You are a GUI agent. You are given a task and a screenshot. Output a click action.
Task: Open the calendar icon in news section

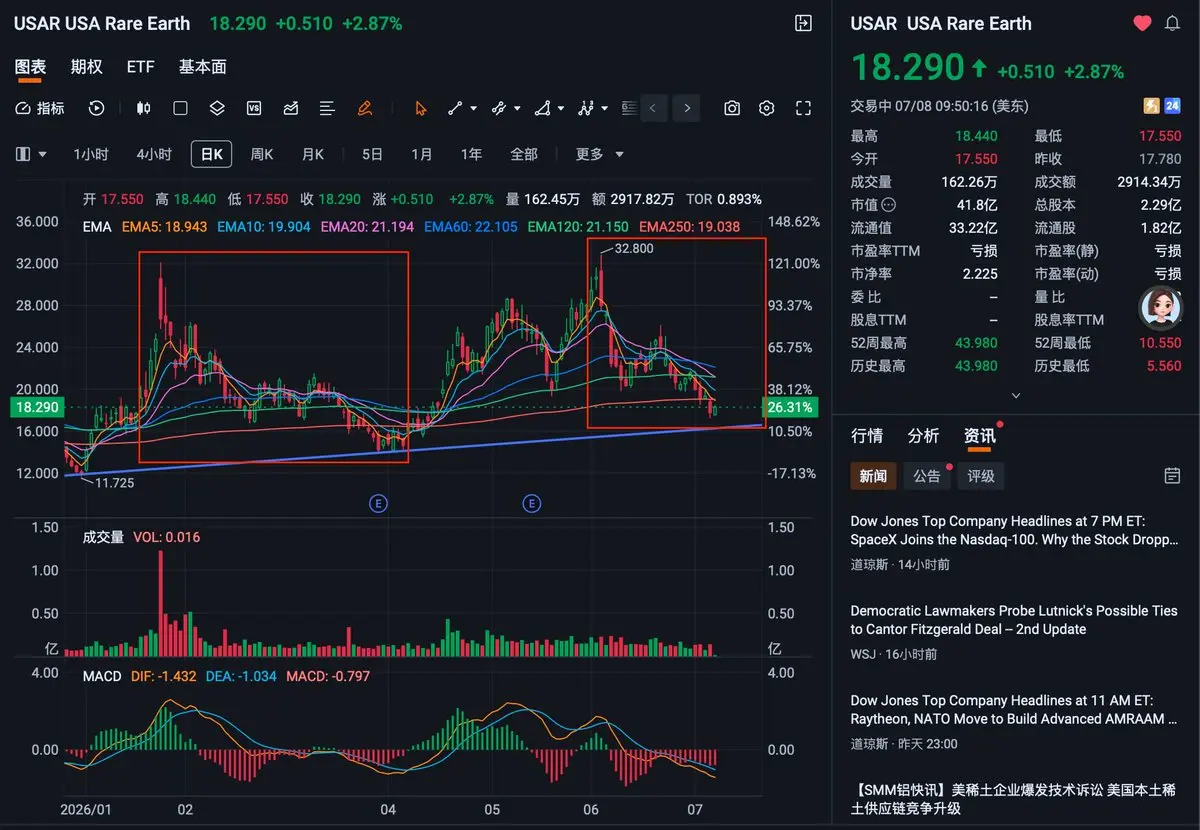pyautogui.click(x=1173, y=475)
